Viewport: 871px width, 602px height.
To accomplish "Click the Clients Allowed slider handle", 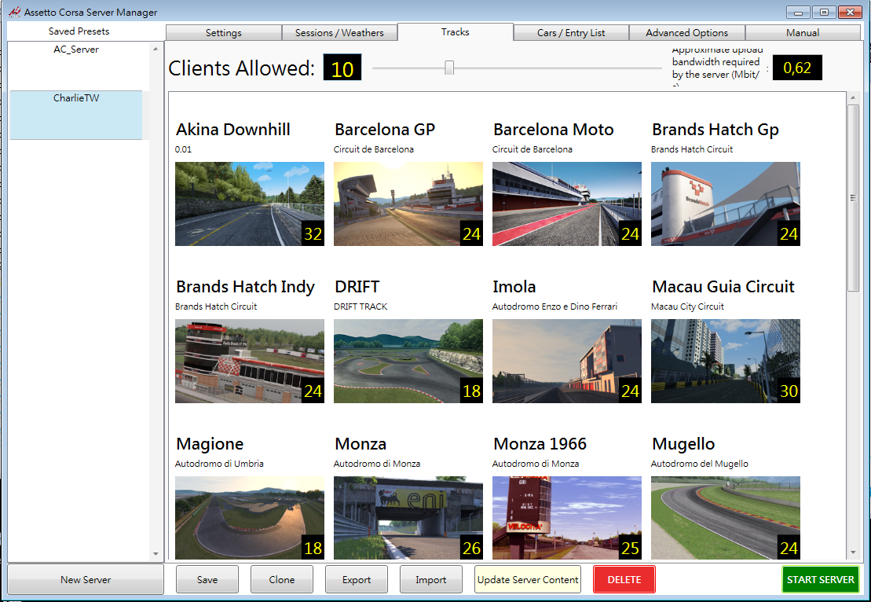I will pos(449,68).
